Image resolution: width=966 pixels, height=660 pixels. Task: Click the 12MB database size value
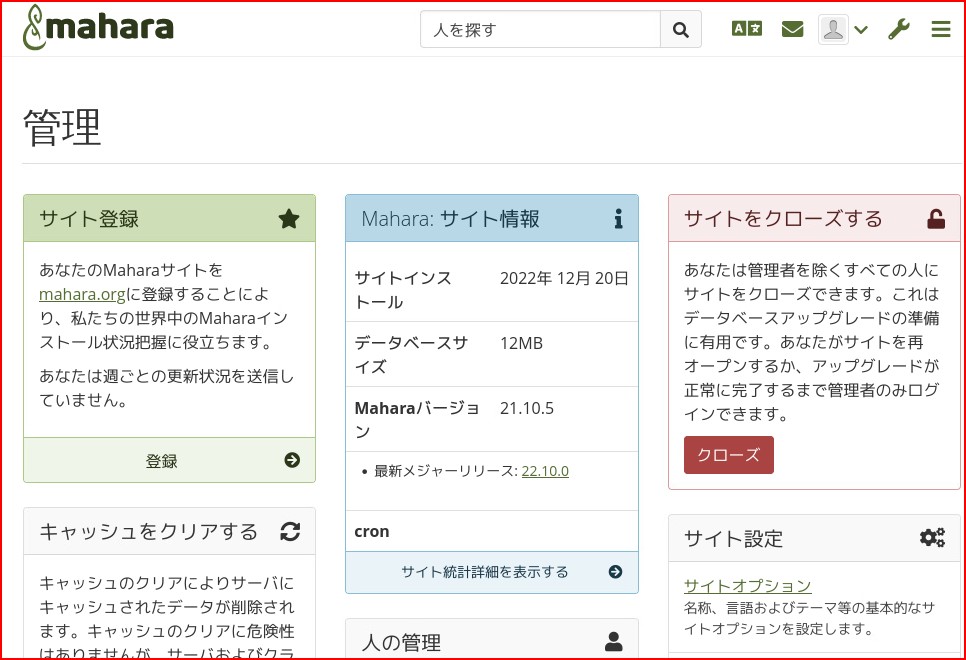click(x=521, y=343)
